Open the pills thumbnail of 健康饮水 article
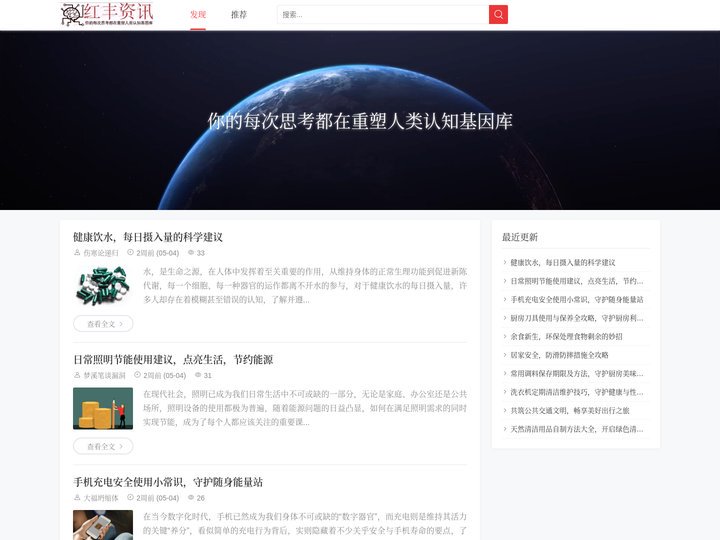 (x=103, y=286)
